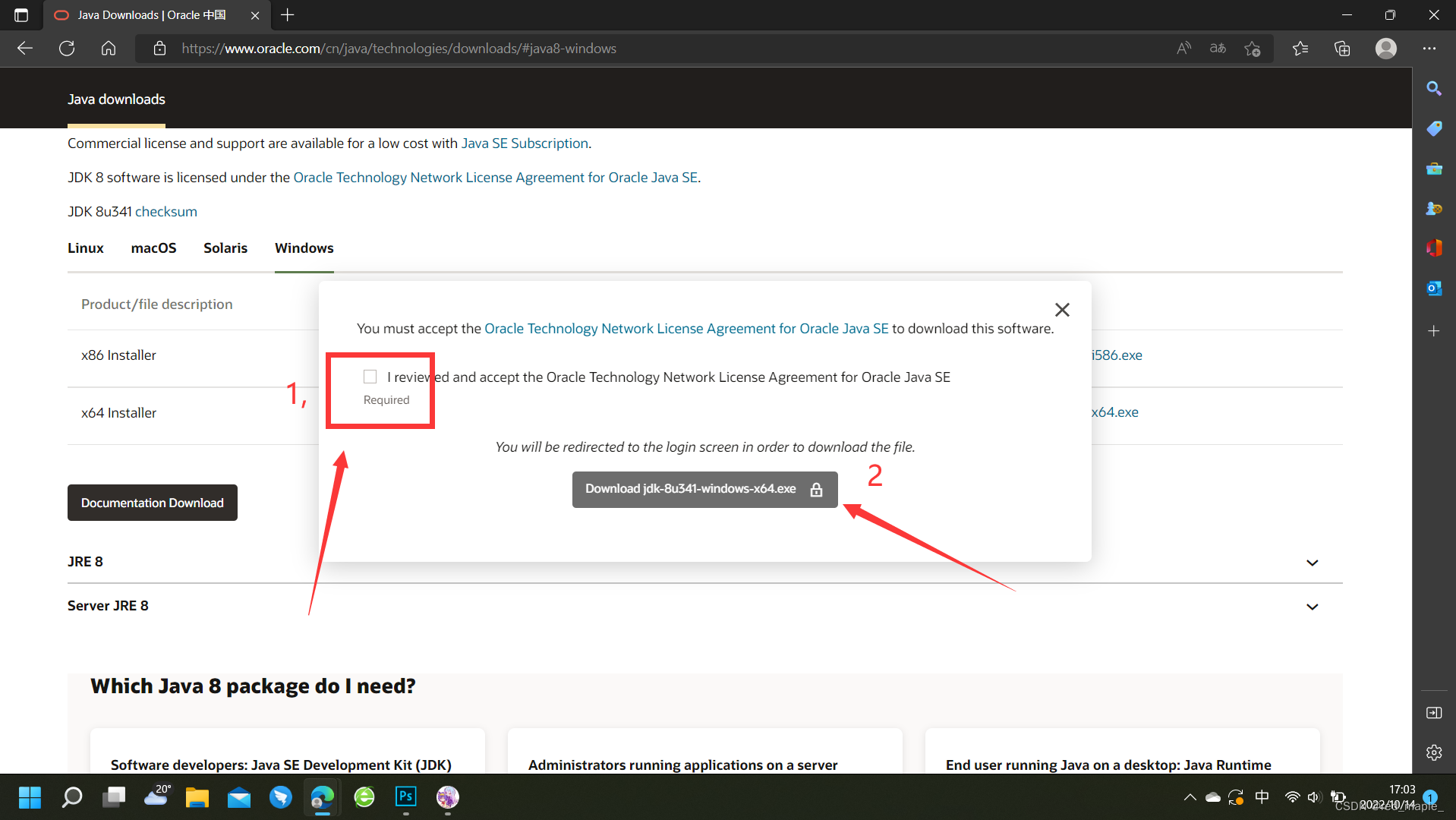Open the Read aloud feature

pos(1183,49)
